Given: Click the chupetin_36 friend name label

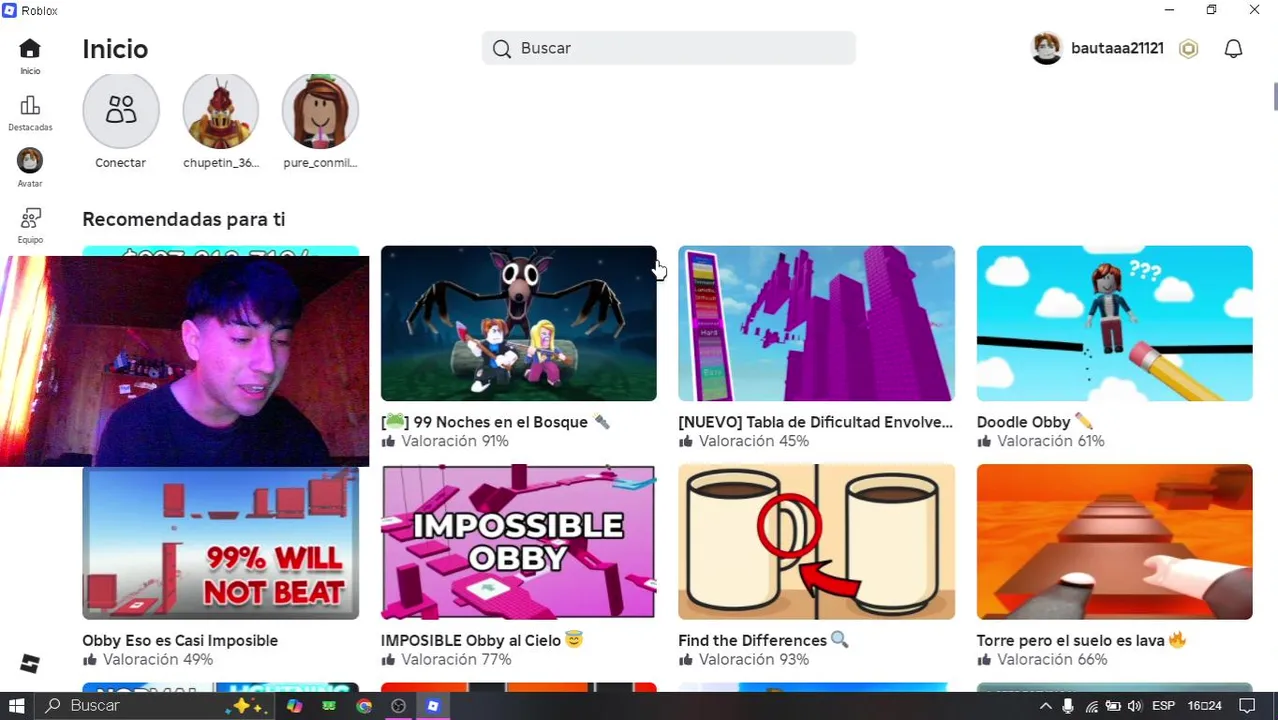Looking at the screenshot, I should coord(221,163).
